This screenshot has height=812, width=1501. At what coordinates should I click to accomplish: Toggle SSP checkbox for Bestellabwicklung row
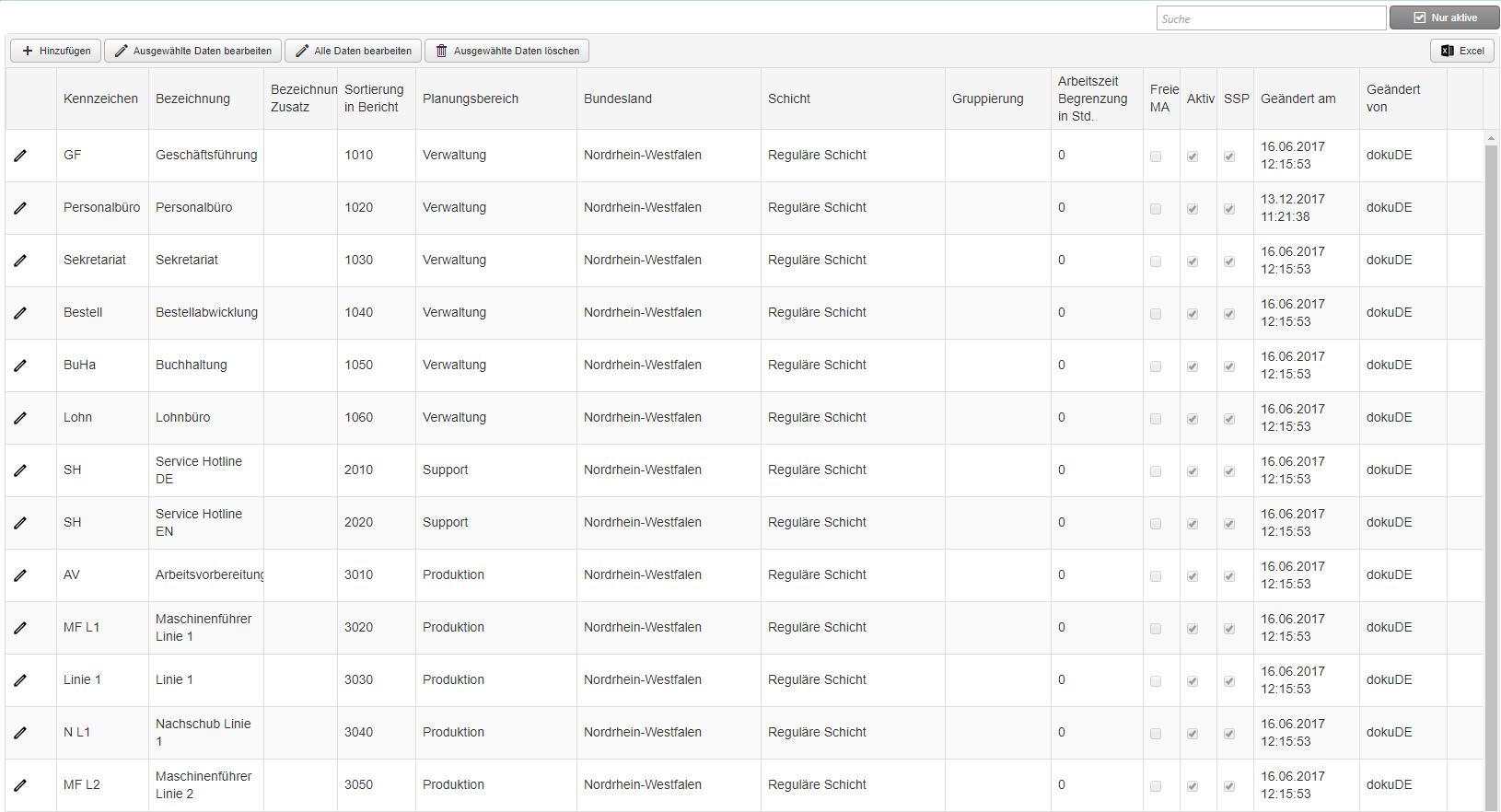pos(1229,314)
